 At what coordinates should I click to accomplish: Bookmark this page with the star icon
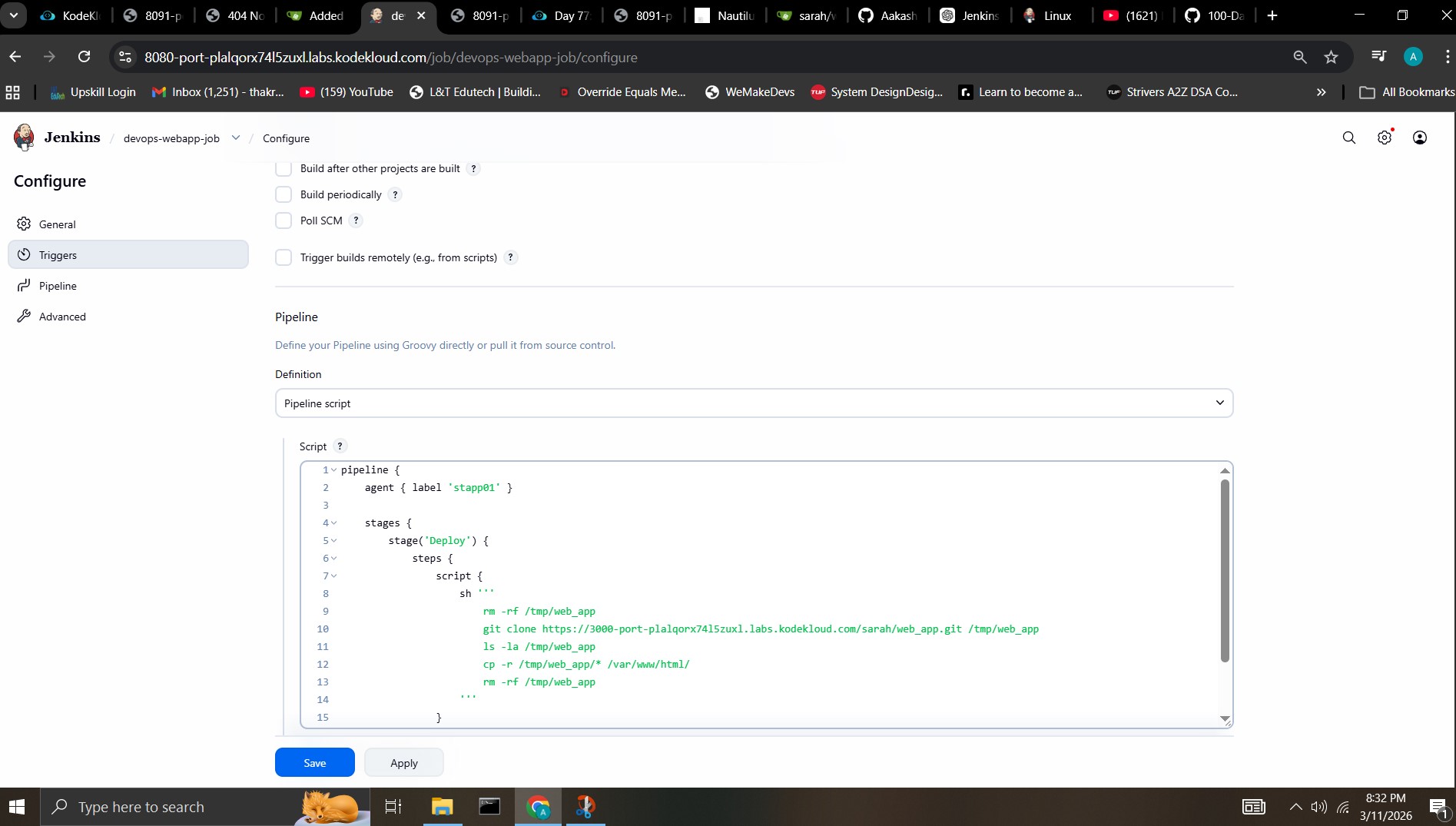pyautogui.click(x=1332, y=57)
